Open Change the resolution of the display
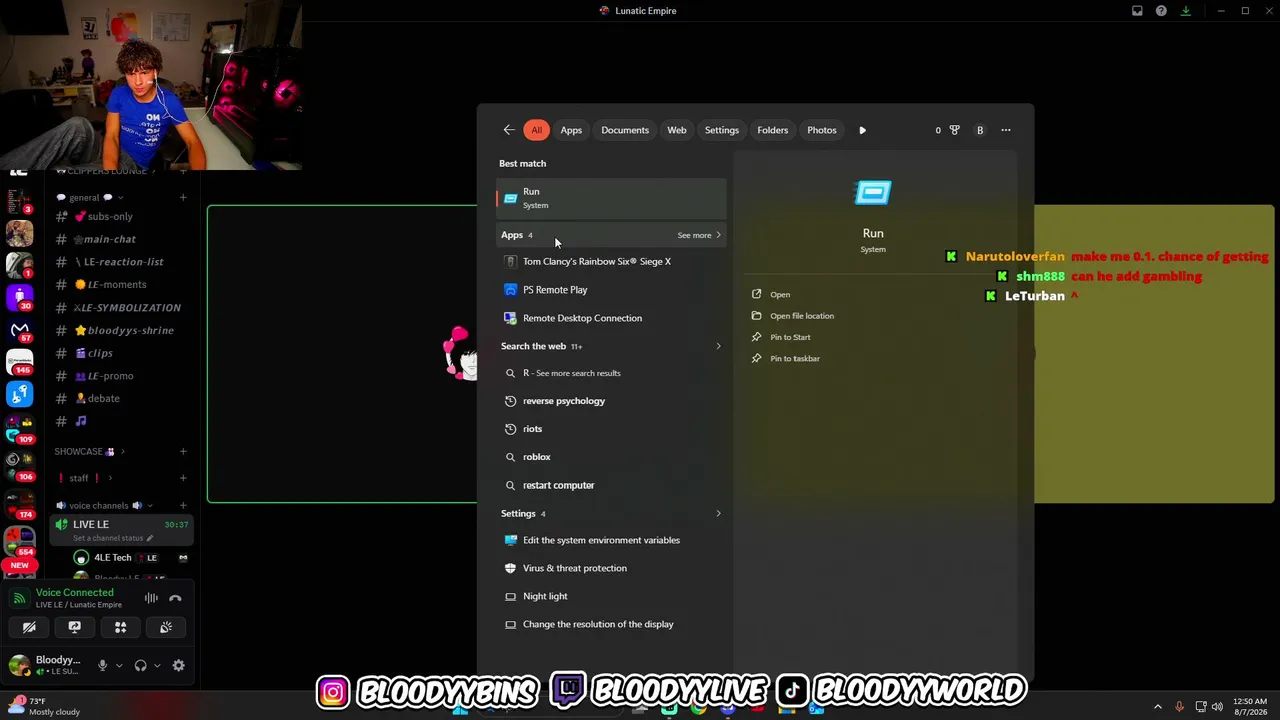The image size is (1280, 720). click(611, 624)
